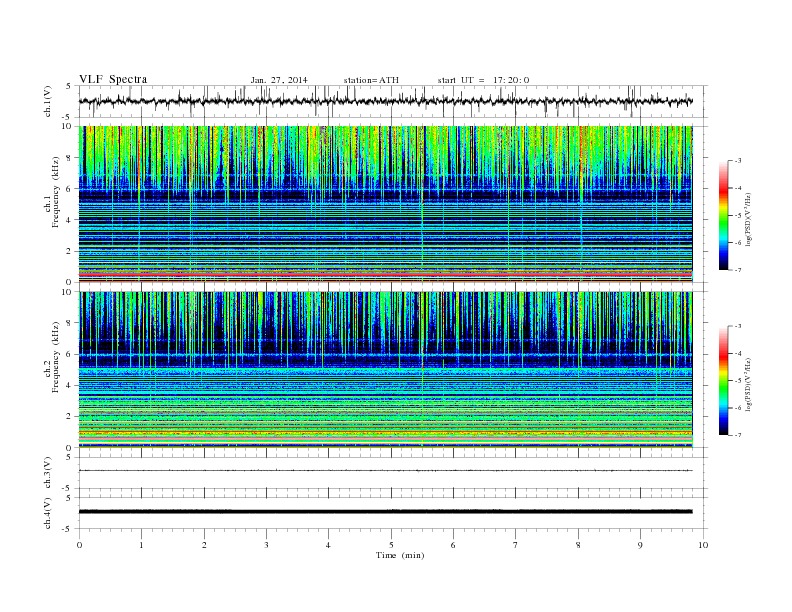Viewport: 792px width, 612px height.
Task: Click the ch.2 spectrogram color bar
Action: [x=723, y=380]
